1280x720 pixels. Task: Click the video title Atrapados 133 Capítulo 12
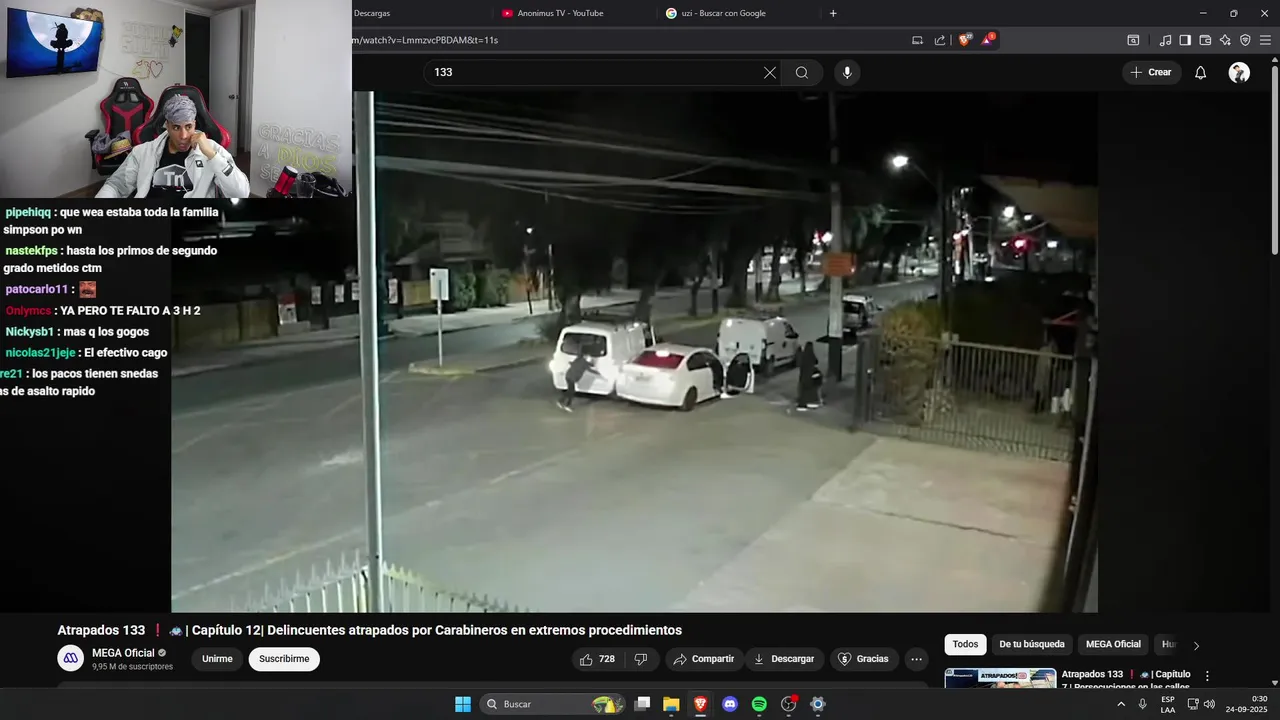tap(369, 630)
